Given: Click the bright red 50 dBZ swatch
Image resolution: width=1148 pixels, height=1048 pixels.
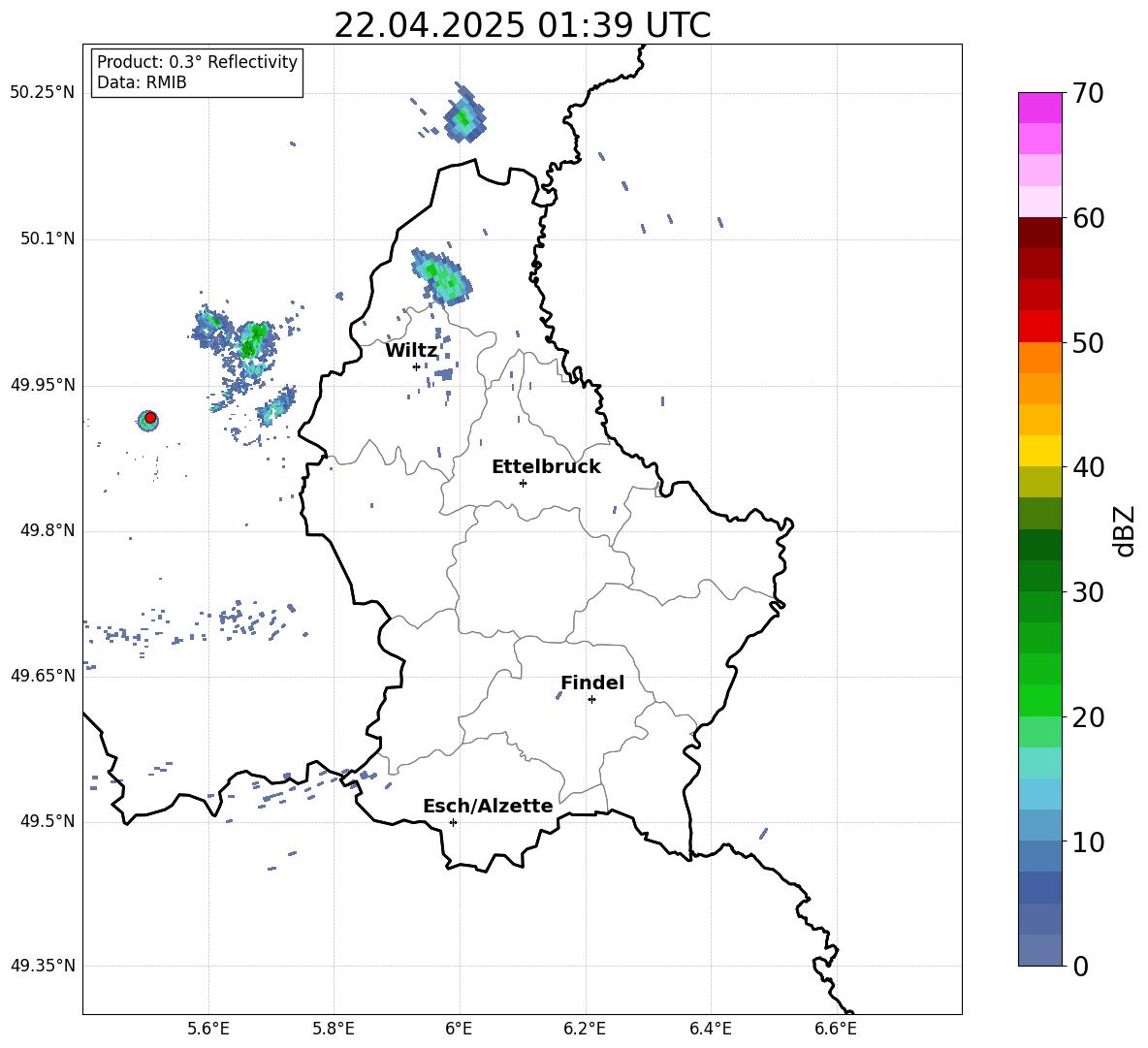Looking at the screenshot, I should (1040, 327).
